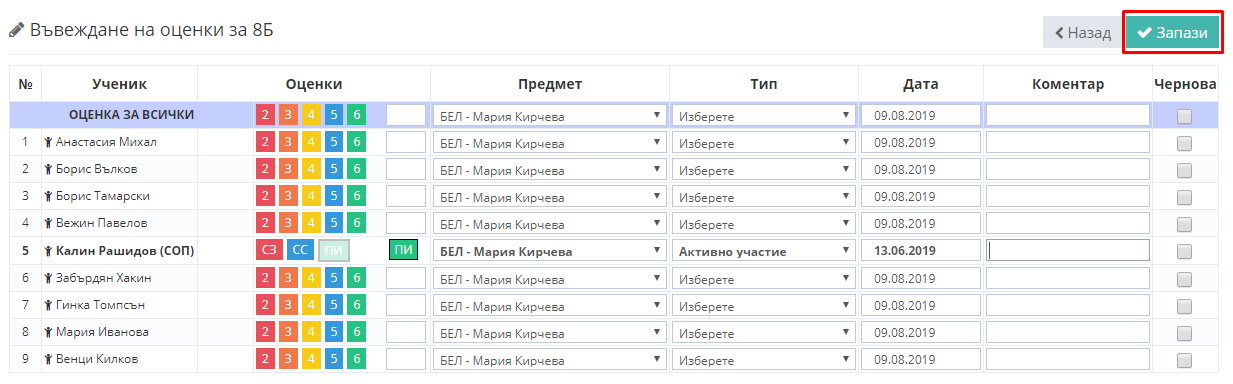
Task: Click yellow grade 4 in ОЦЕНКА ЗА ВСИЧКИ row
Action: click(311, 115)
